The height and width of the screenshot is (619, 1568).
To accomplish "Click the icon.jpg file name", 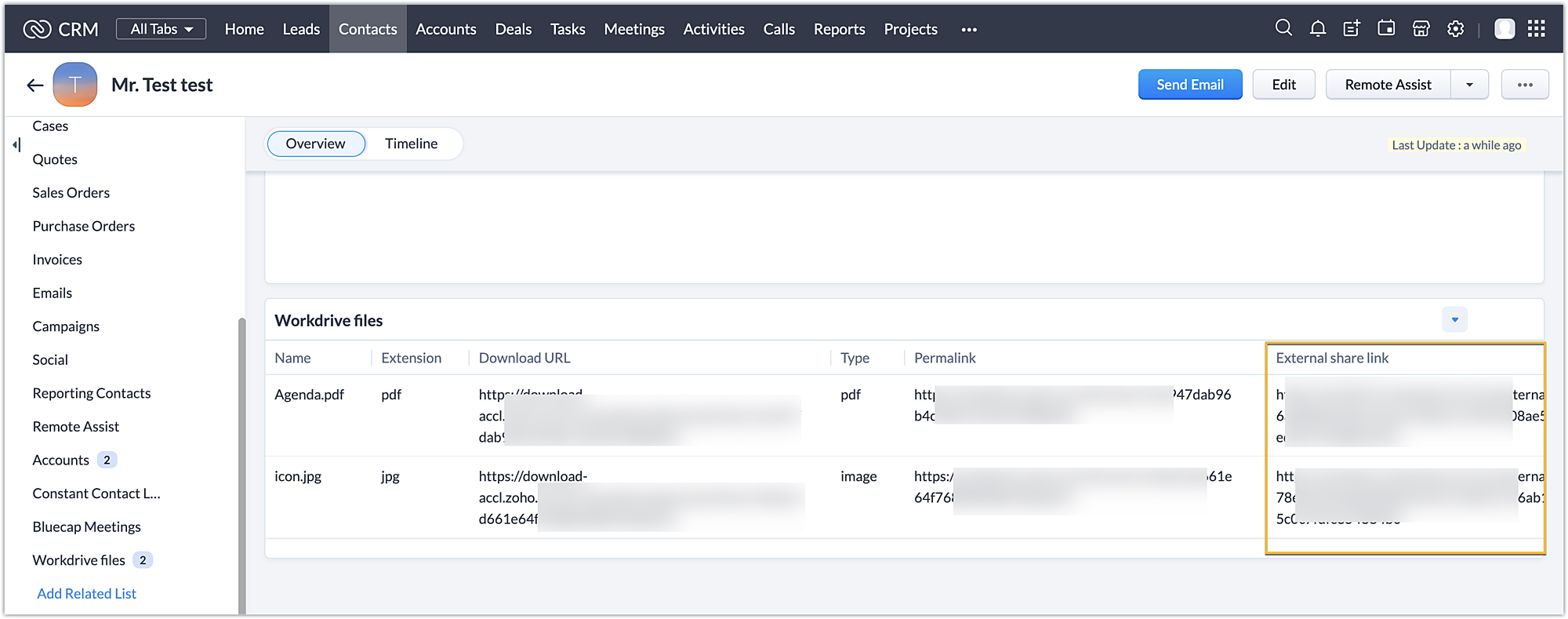I will [298, 476].
